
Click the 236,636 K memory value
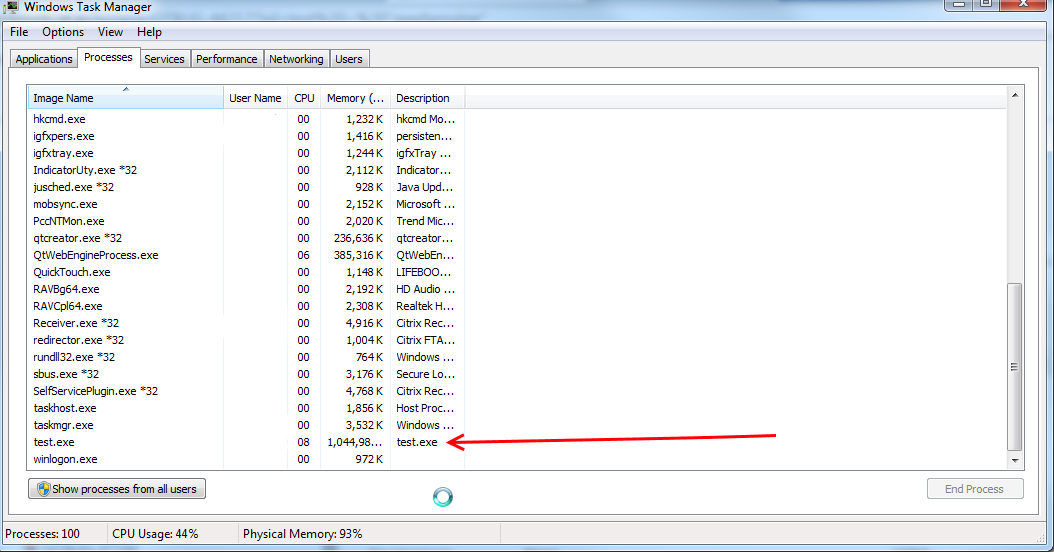358,238
